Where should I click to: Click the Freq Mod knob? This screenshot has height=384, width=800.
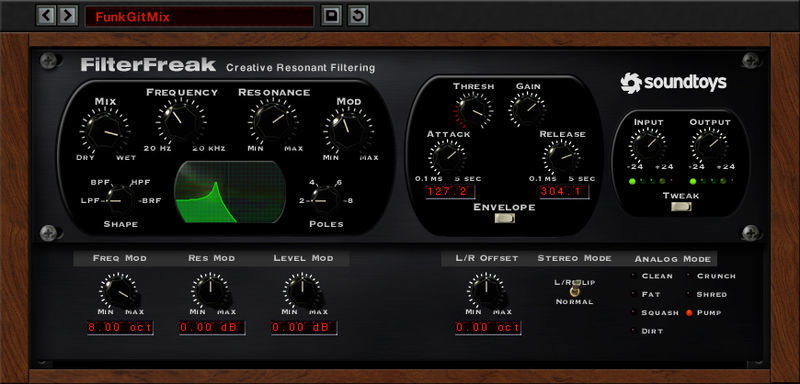point(118,291)
